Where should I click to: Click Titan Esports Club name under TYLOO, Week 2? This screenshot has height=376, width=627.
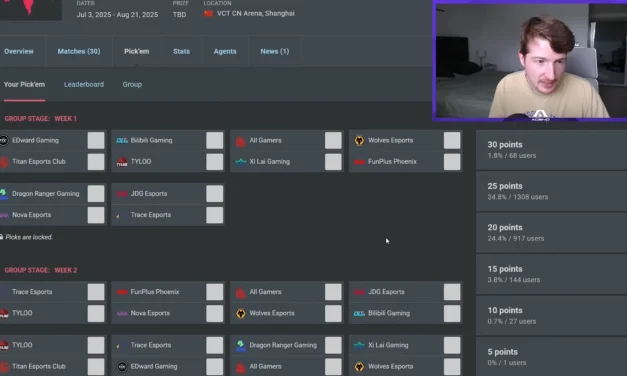[39, 366]
